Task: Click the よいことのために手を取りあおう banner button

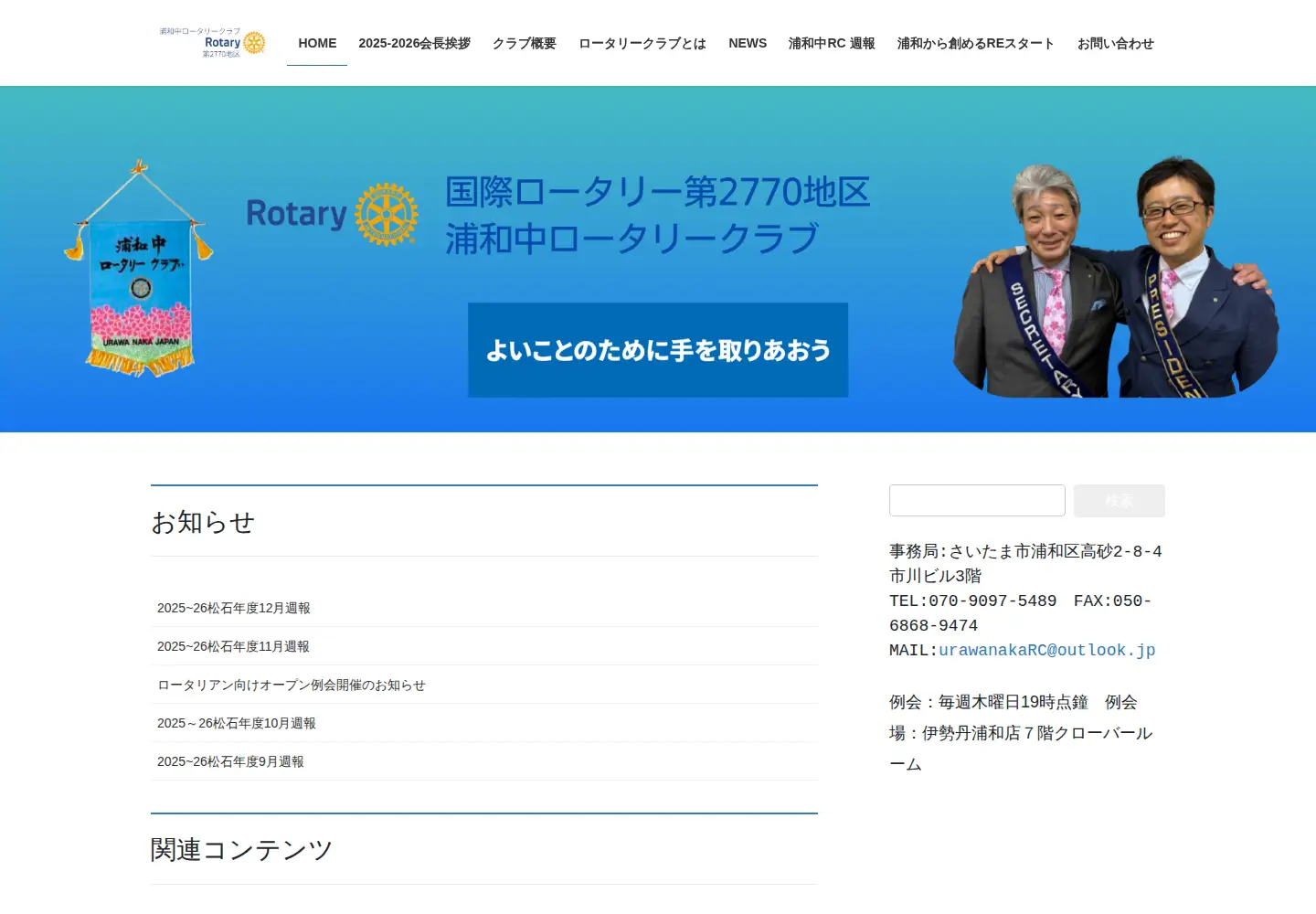Action: click(658, 350)
